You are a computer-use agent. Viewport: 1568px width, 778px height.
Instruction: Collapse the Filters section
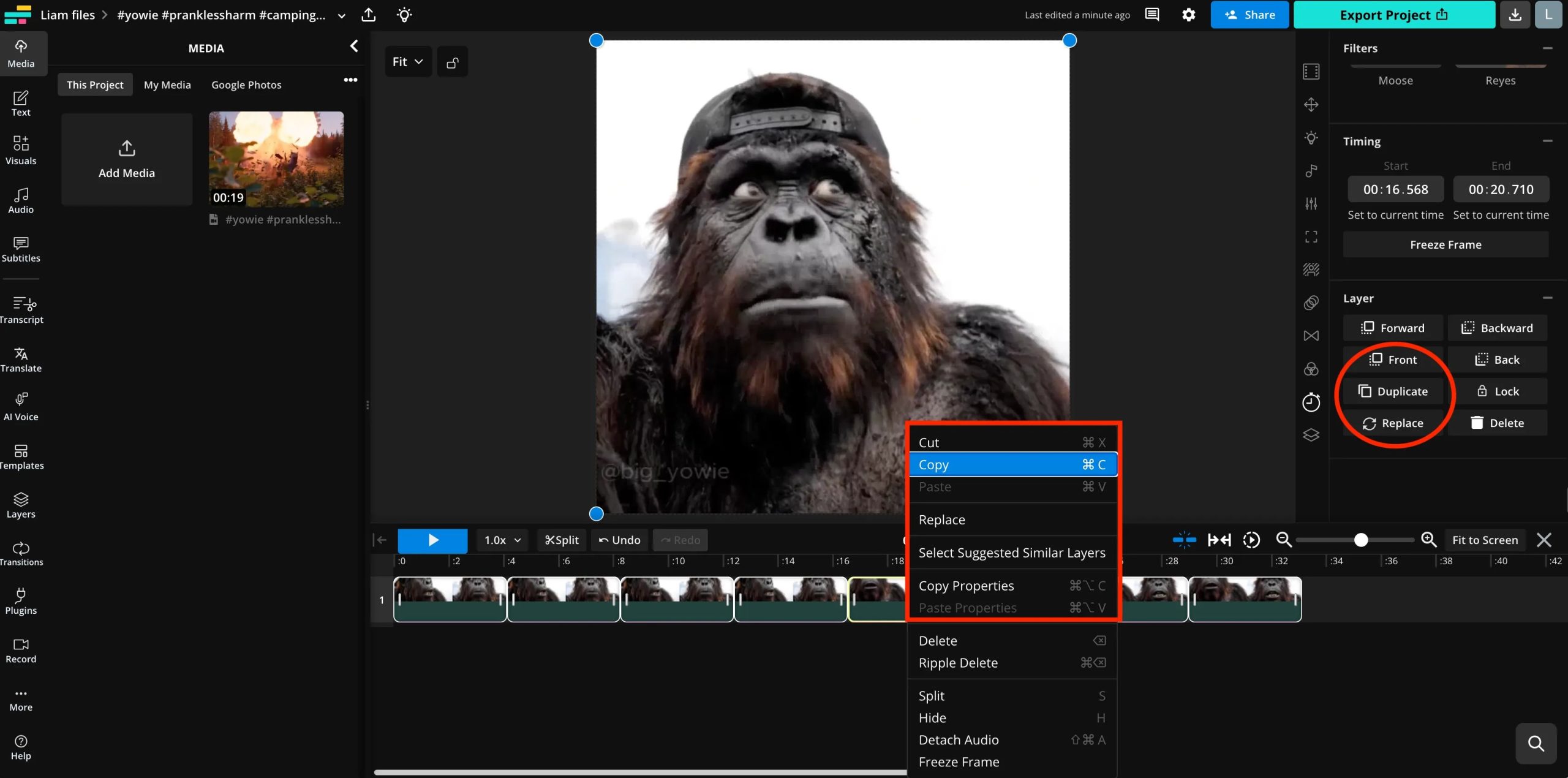(1547, 48)
